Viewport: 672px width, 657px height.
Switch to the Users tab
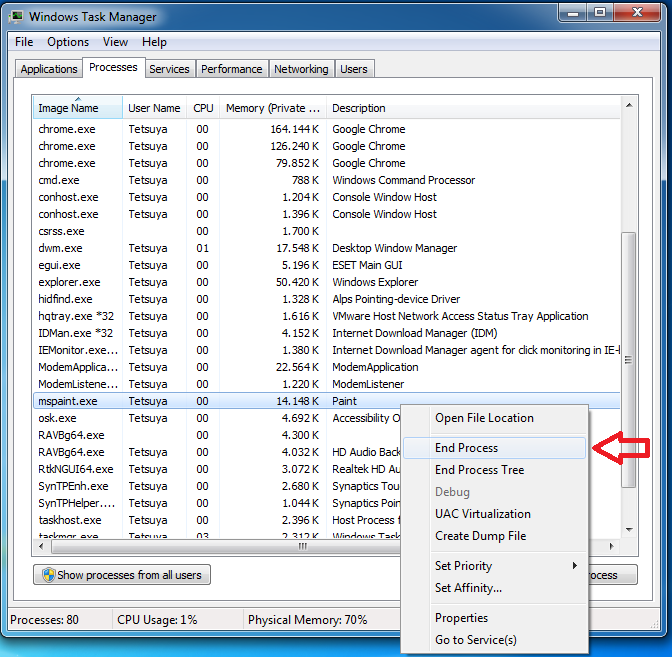coord(354,69)
